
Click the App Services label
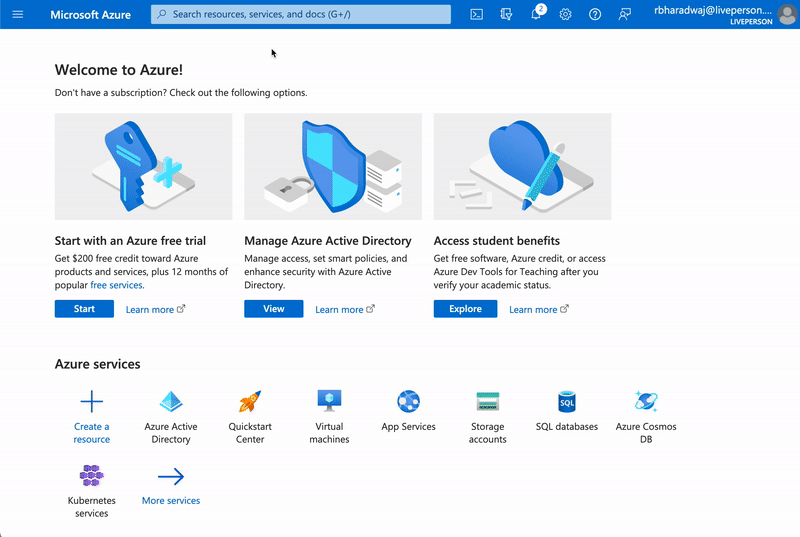409,427
